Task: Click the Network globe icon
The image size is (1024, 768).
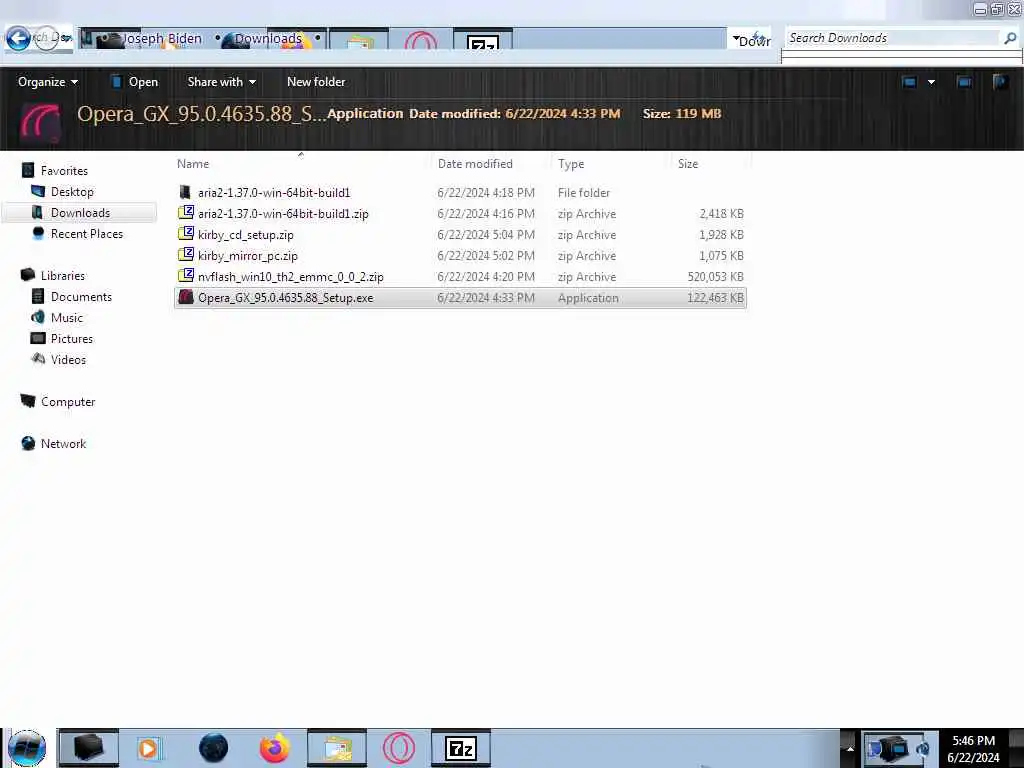Action: point(27,443)
